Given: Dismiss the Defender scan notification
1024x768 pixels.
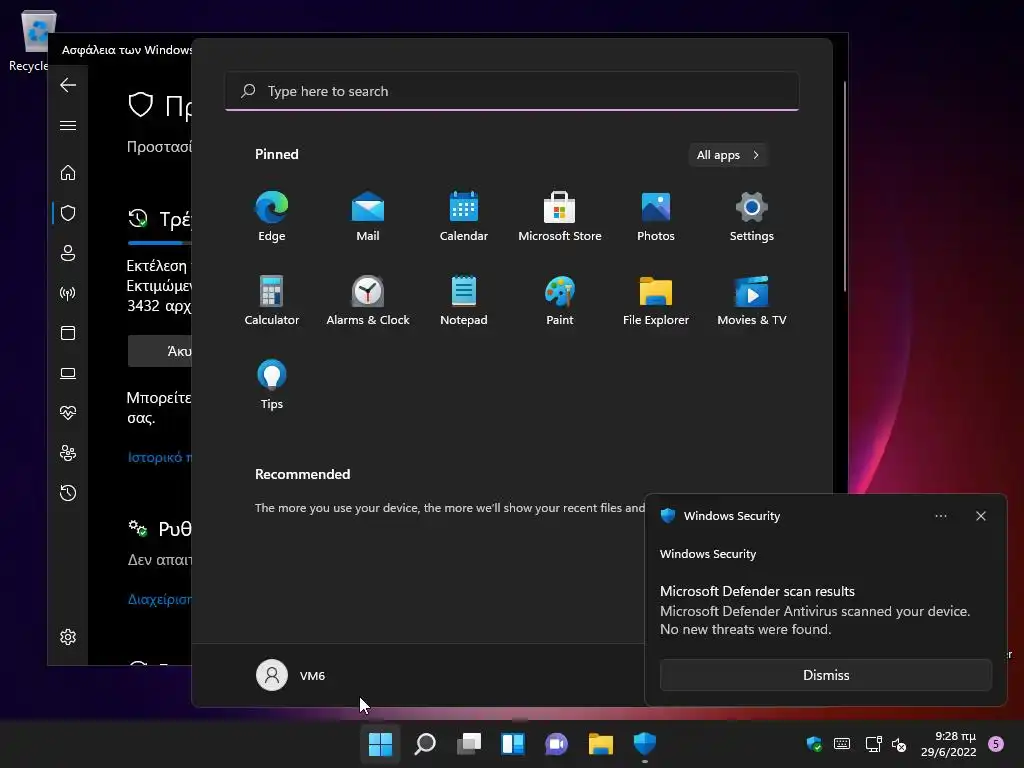Looking at the screenshot, I should tap(825, 675).
